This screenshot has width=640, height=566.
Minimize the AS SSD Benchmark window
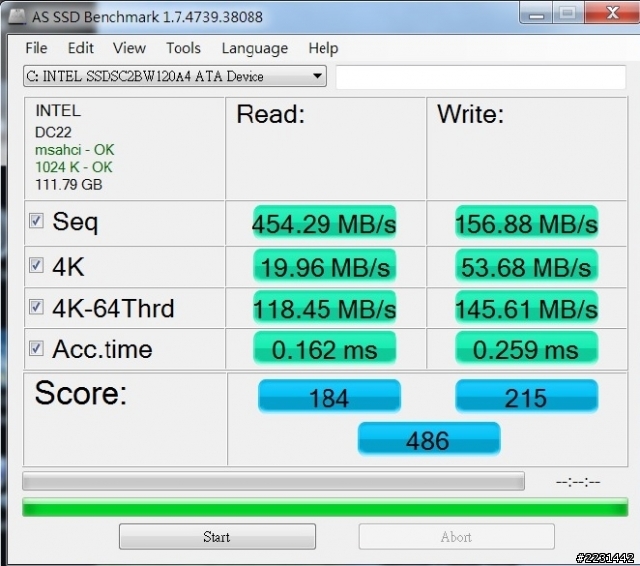536,13
